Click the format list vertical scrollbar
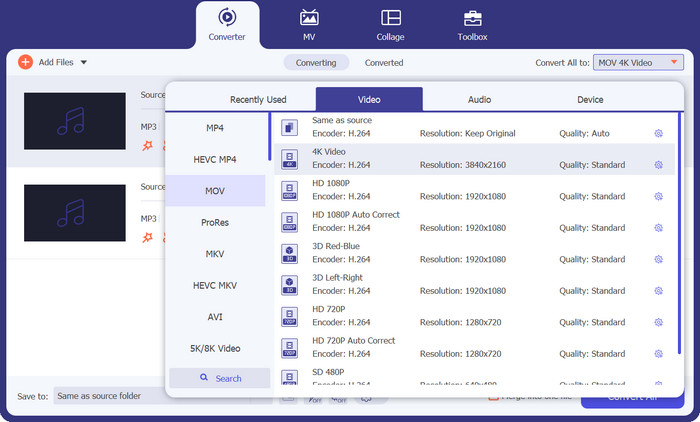 tap(270, 137)
